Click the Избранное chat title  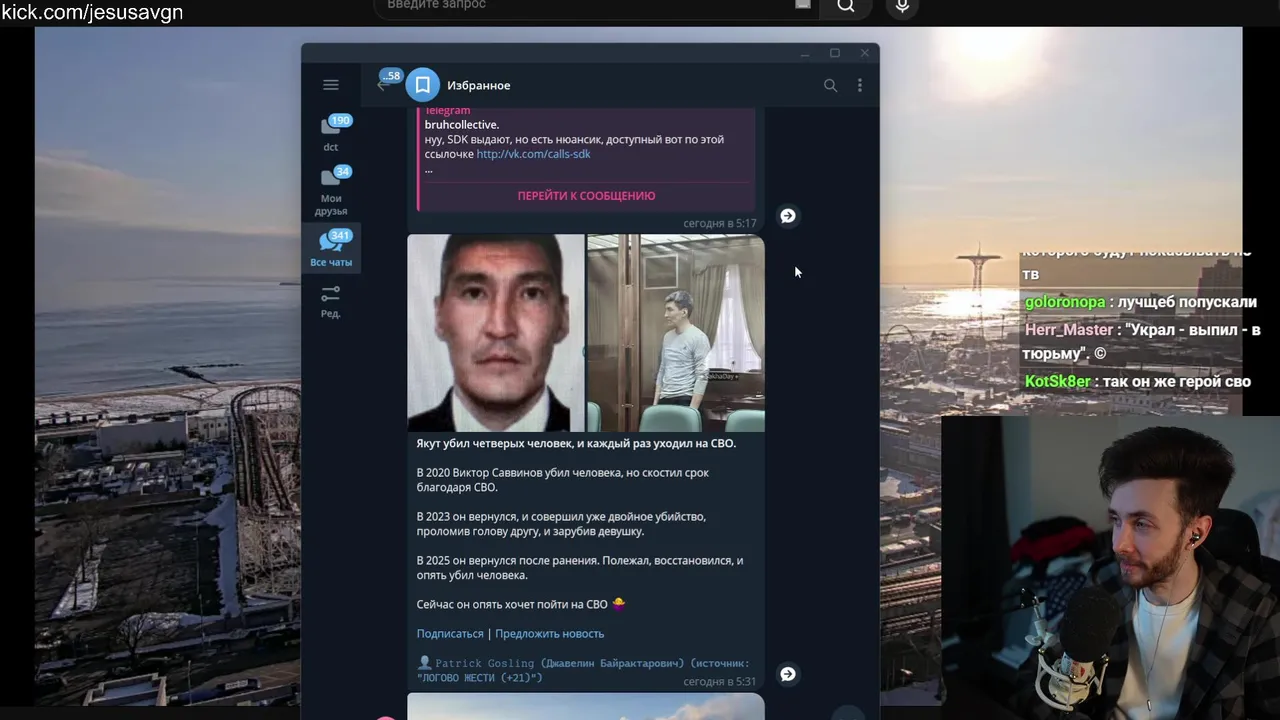point(478,85)
